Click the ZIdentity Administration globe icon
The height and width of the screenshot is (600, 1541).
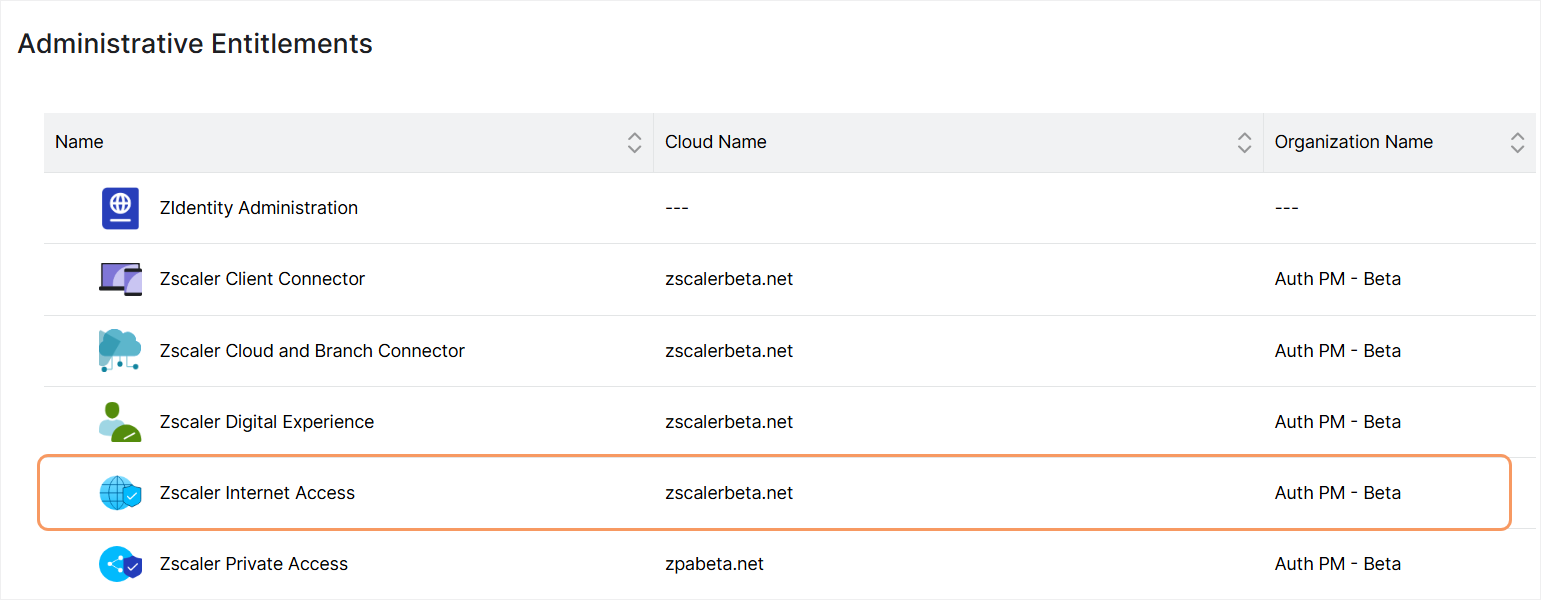pos(120,208)
